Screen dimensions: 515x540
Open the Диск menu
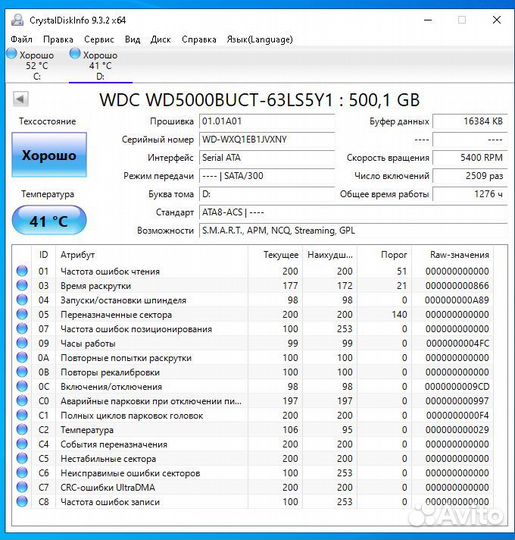point(161,39)
